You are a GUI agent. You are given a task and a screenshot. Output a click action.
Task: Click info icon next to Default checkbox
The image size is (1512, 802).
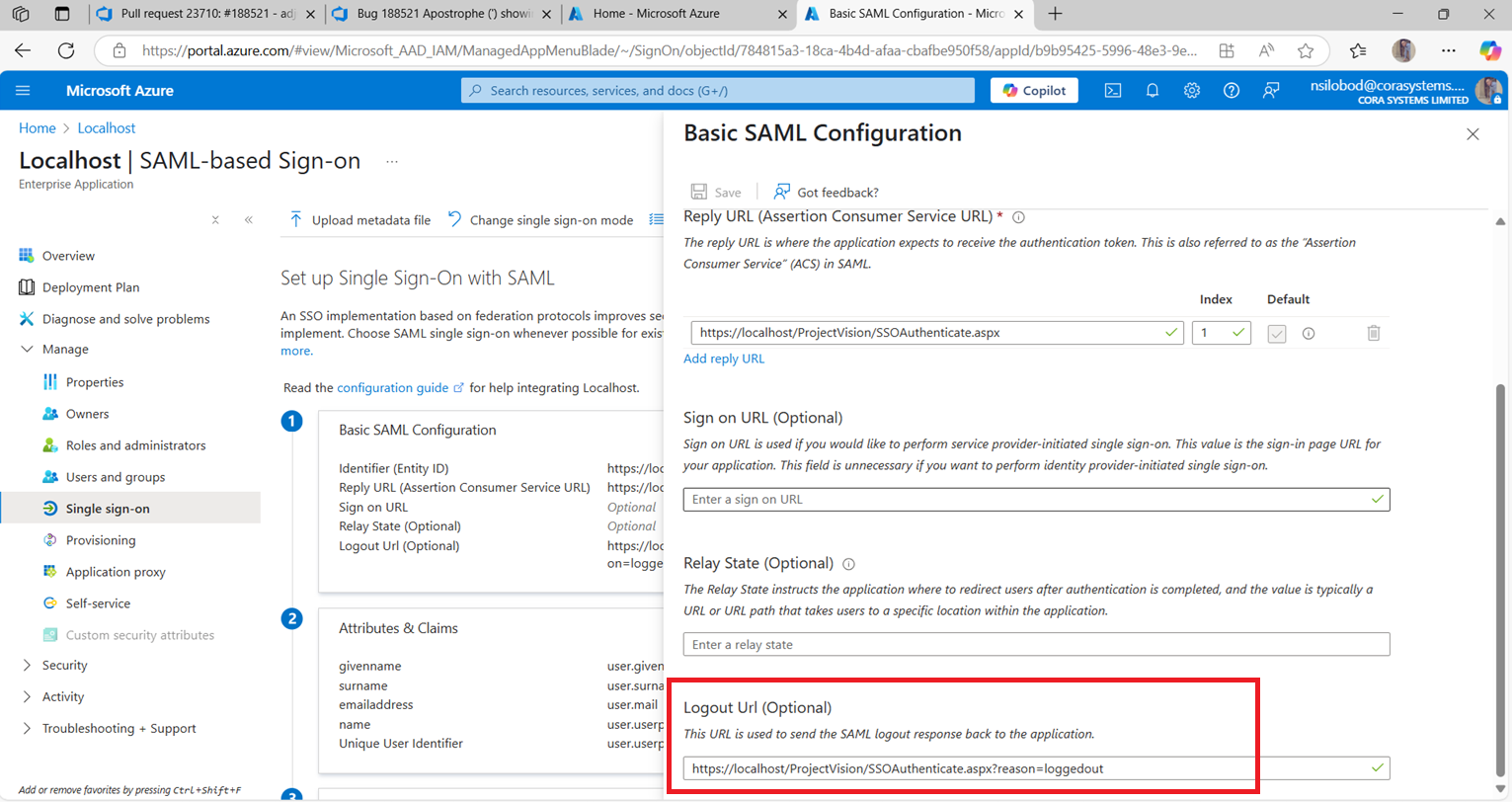pyautogui.click(x=1309, y=334)
